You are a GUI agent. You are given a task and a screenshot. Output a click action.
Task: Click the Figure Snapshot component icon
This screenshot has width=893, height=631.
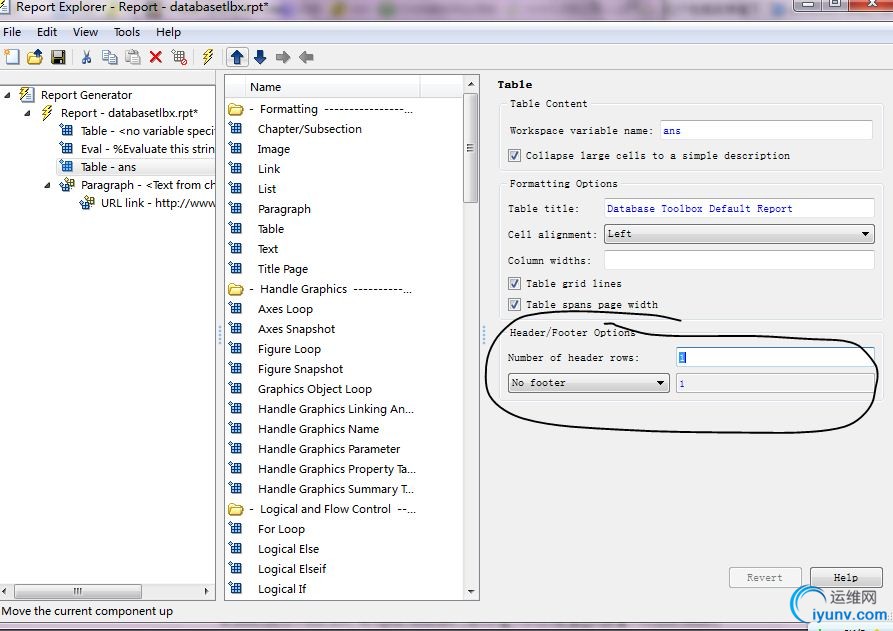coord(235,368)
